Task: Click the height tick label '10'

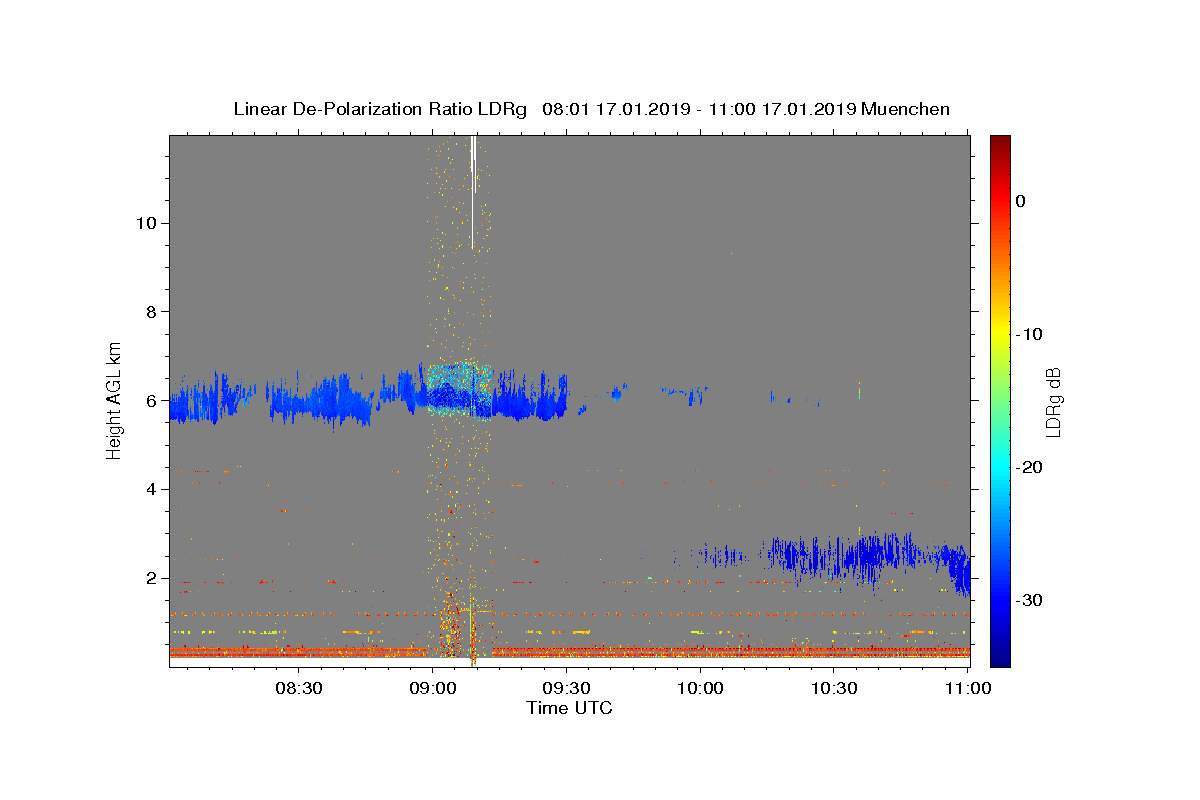Action: click(145, 223)
